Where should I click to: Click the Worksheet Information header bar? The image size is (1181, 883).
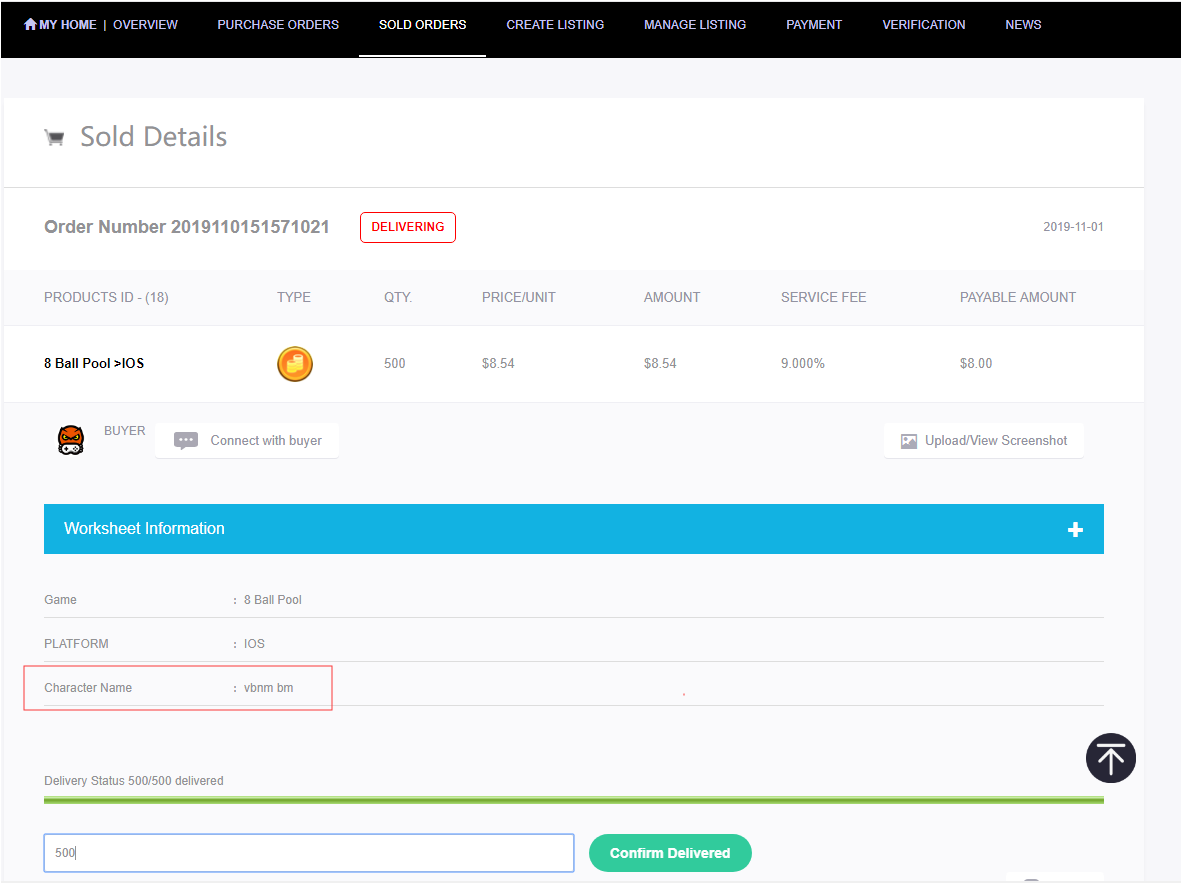[574, 529]
